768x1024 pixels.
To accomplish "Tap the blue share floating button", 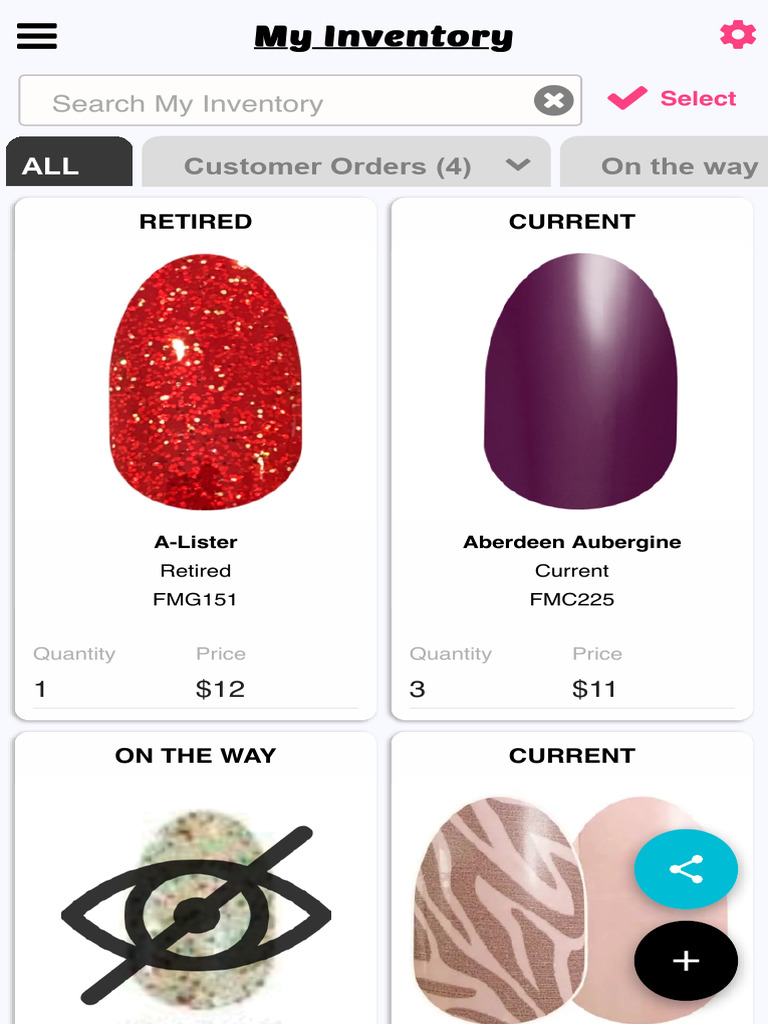I will [x=686, y=869].
